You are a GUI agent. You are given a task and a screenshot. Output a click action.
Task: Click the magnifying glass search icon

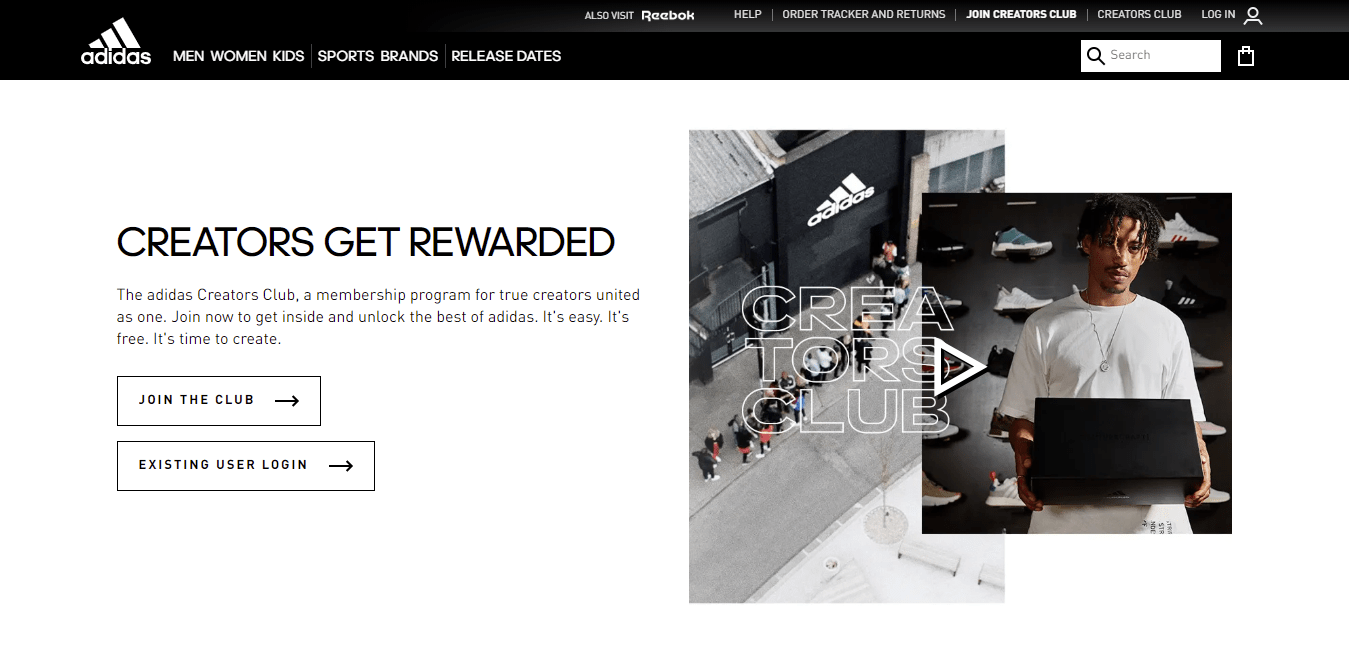[x=1096, y=56]
